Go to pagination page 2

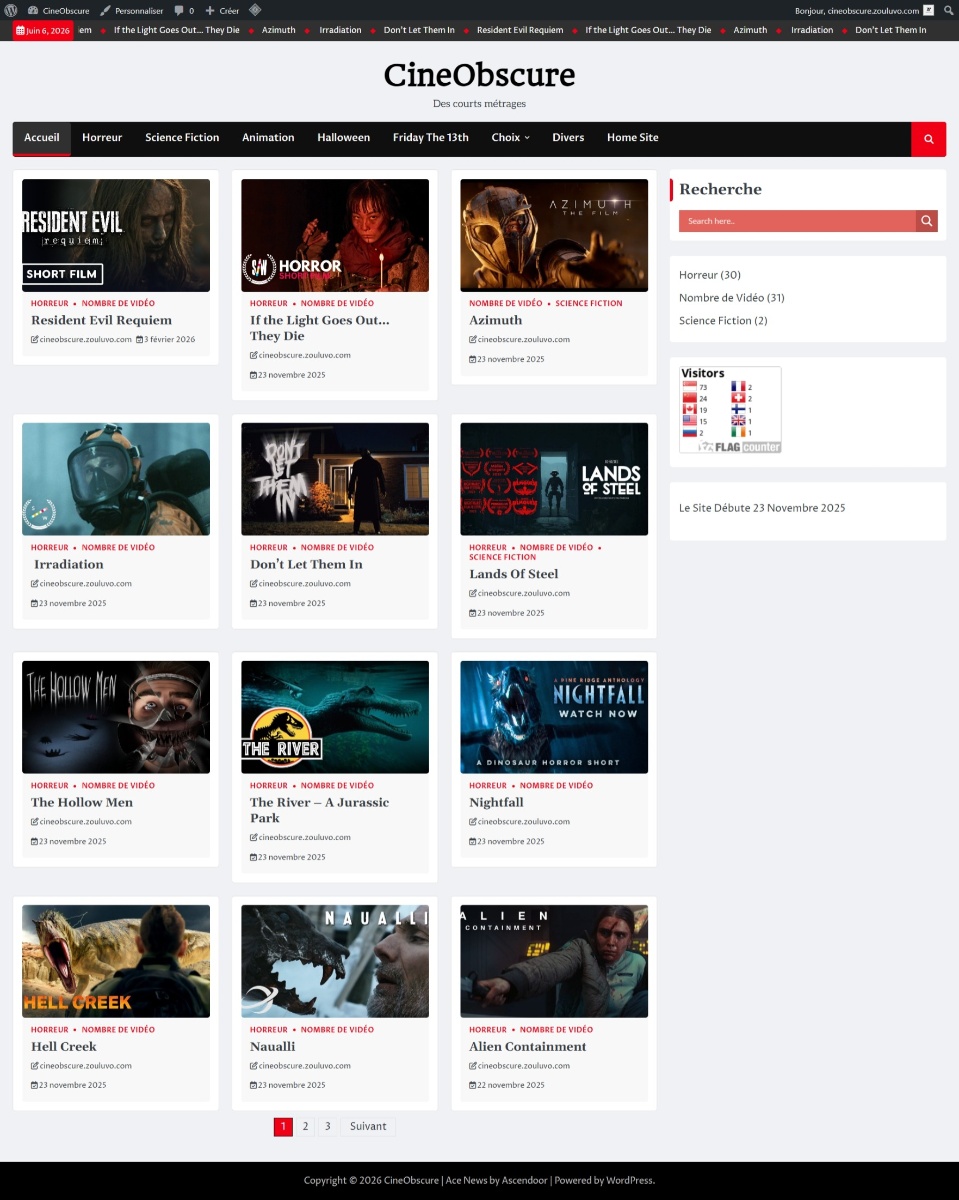tap(305, 1127)
